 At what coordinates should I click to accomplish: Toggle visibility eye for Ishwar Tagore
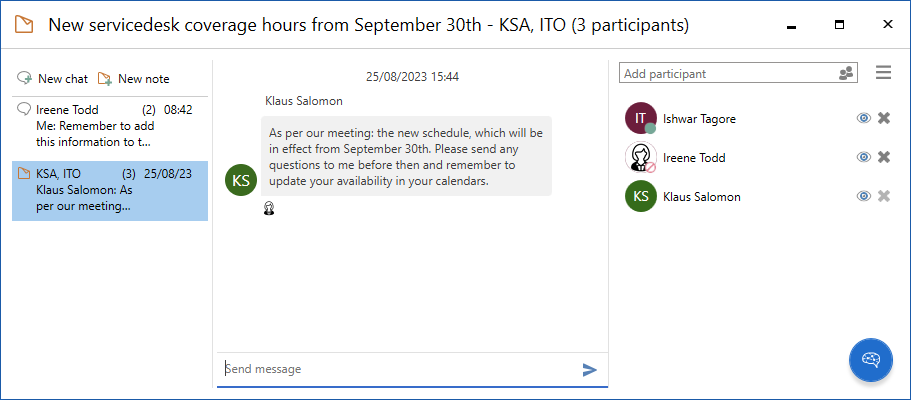(x=864, y=118)
